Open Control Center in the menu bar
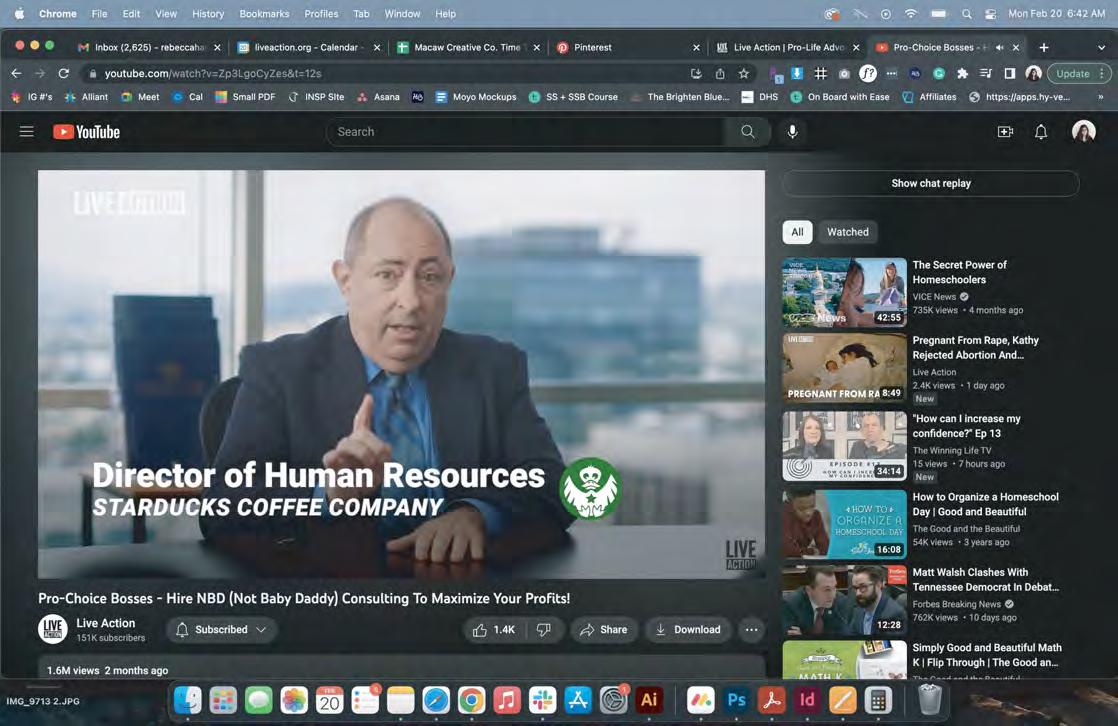 click(990, 14)
